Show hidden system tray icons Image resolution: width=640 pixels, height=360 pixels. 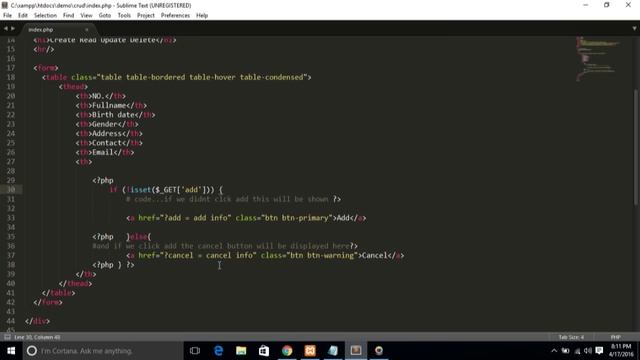554,351
